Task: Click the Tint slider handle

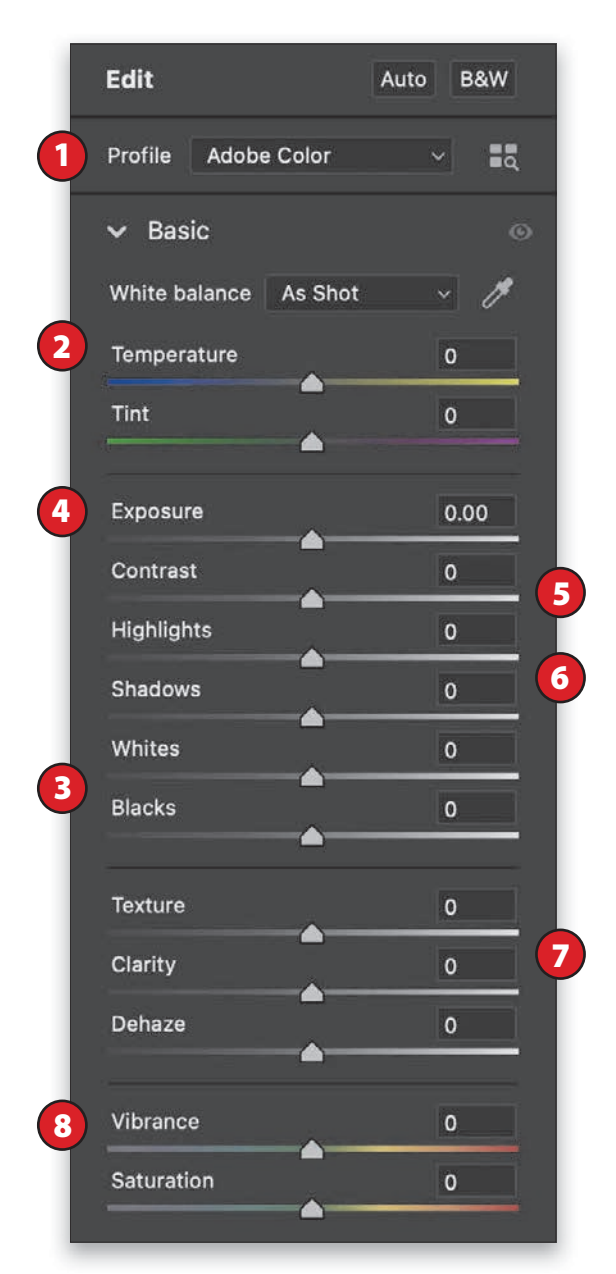Action: (x=312, y=442)
